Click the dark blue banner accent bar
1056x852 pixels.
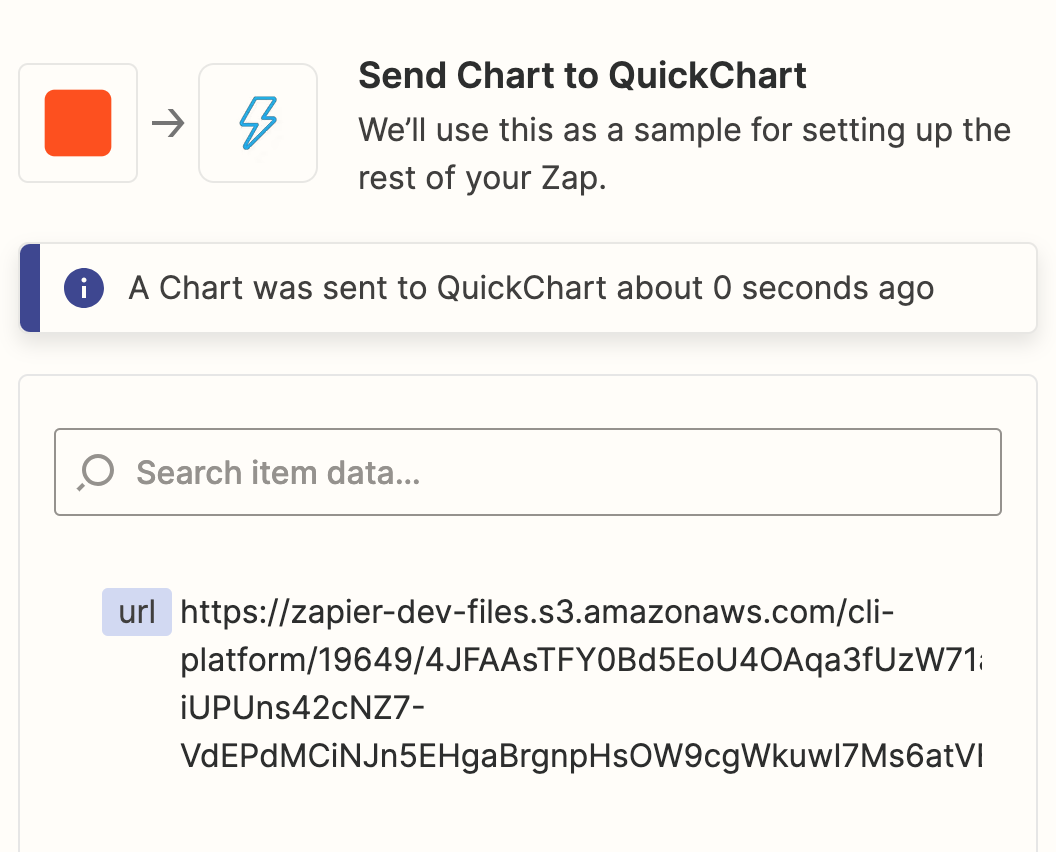click(30, 288)
